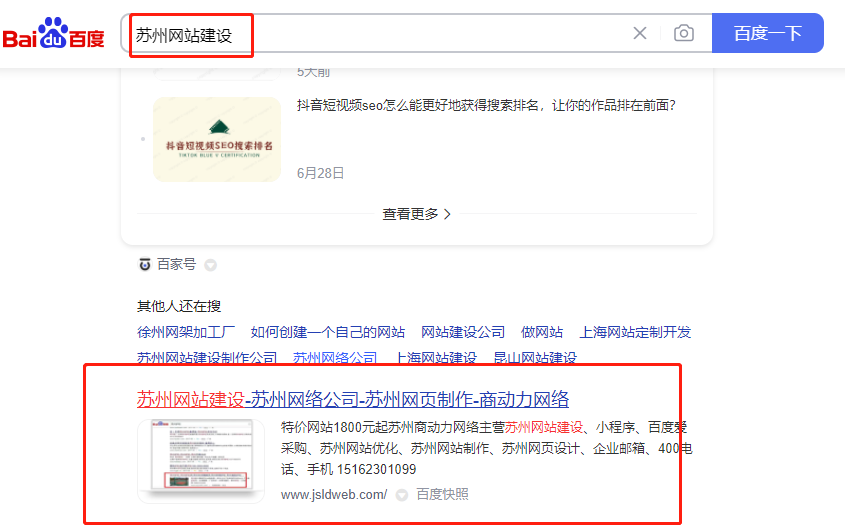Open the dropdown arrow beside 百家号
The width and height of the screenshot is (845, 526).
click(211, 265)
